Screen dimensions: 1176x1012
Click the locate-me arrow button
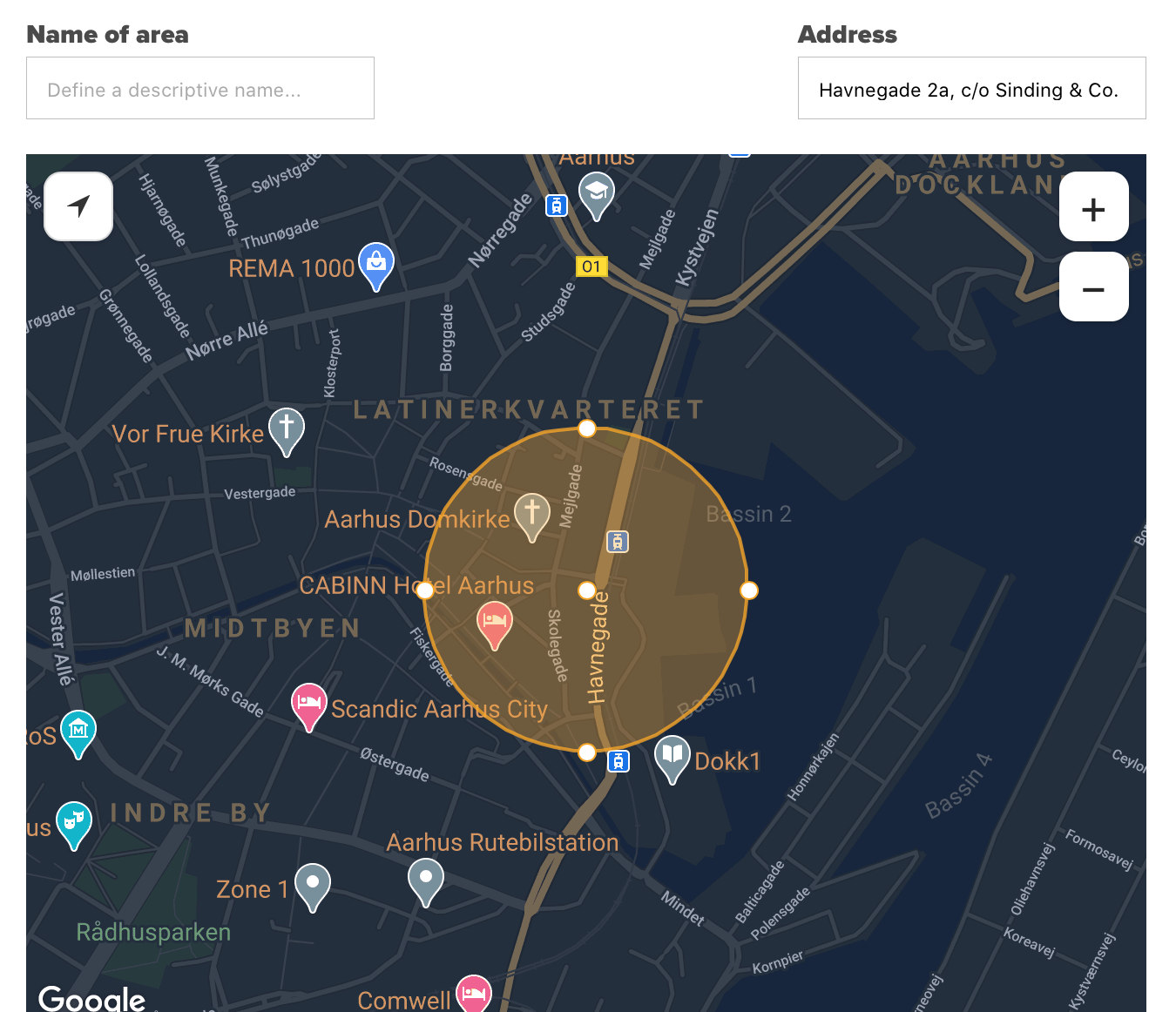click(x=78, y=206)
